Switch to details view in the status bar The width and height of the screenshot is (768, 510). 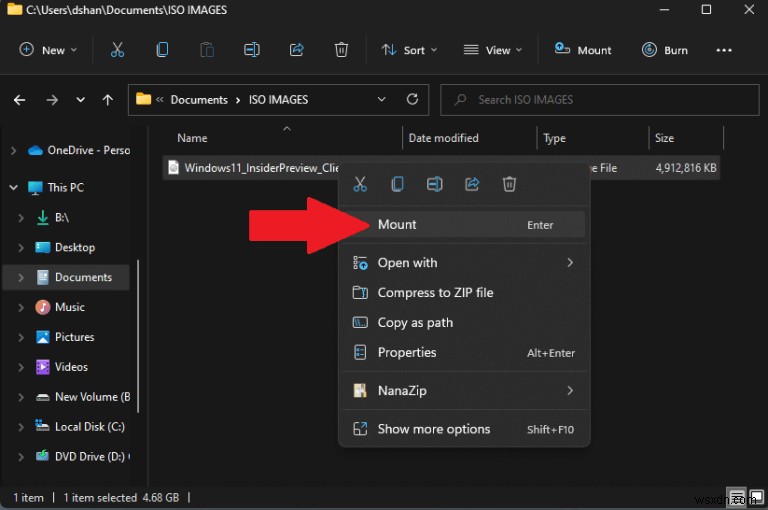click(x=737, y=496)
